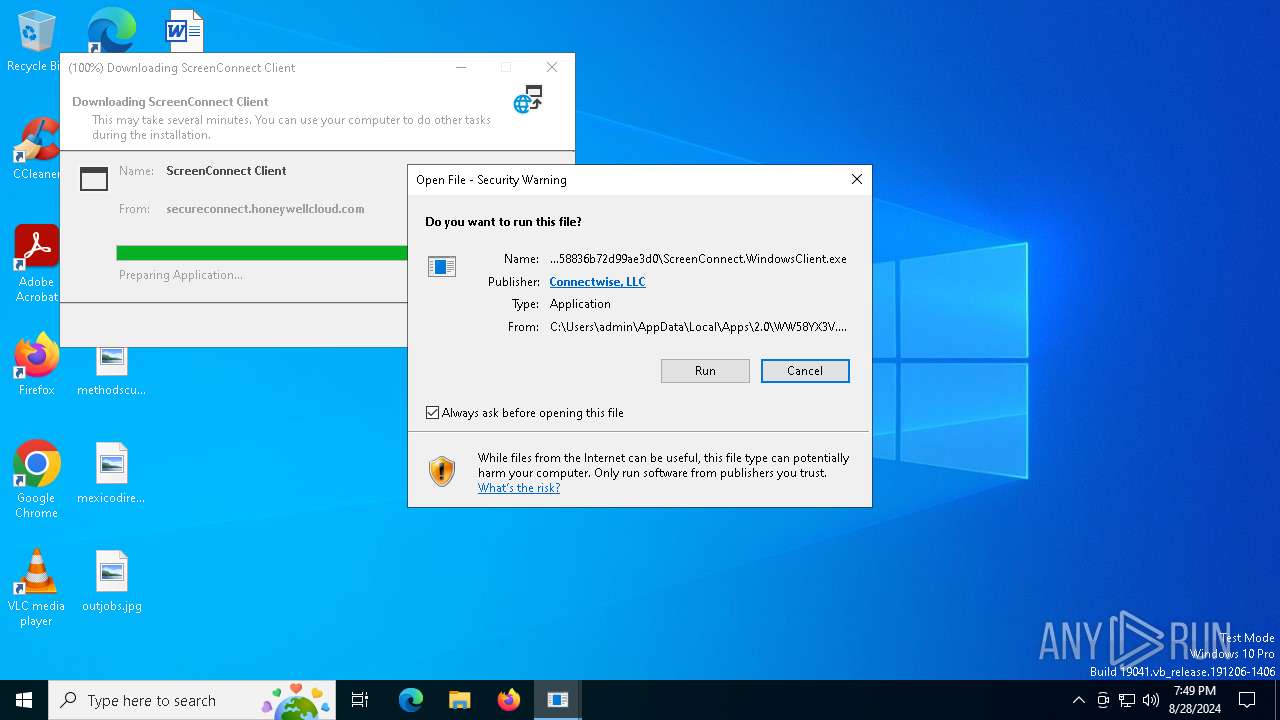Viewport: 1280px width, 720px height.
Task: Launch the Adobe Acrobat desktop shortcut
Action: pos(36,264)
